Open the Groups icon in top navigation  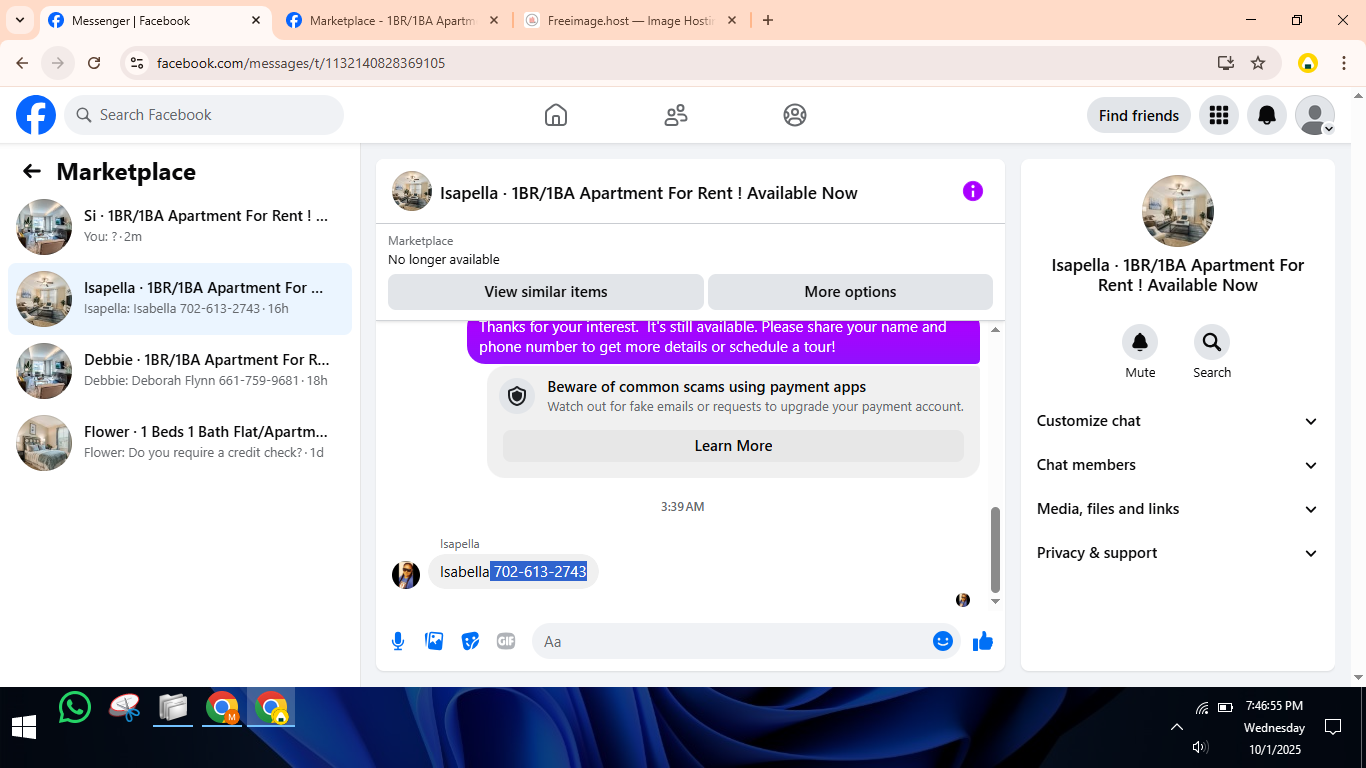(x=795, y=115)
